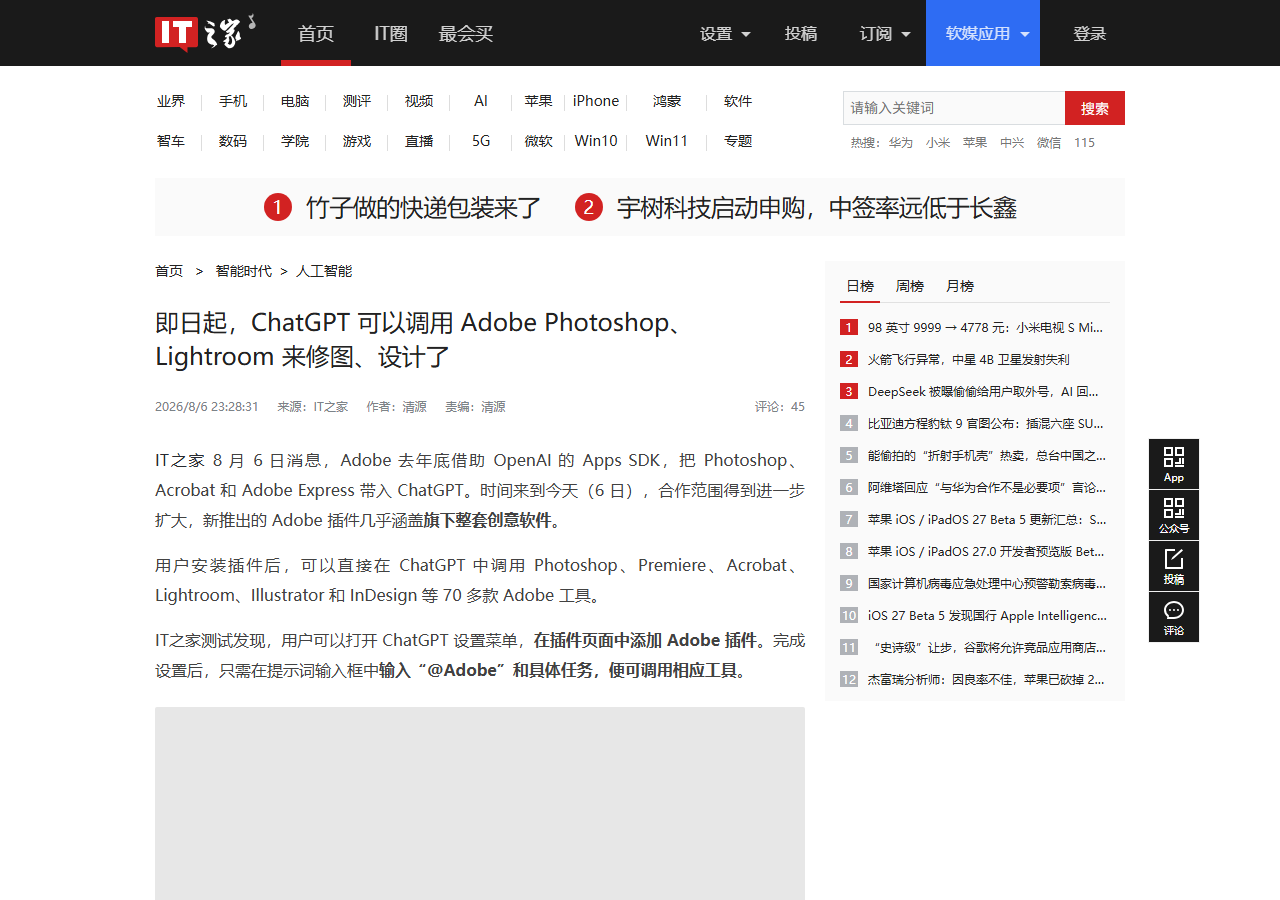
Task: Open the Win10 category
Action: pos(596,141)
